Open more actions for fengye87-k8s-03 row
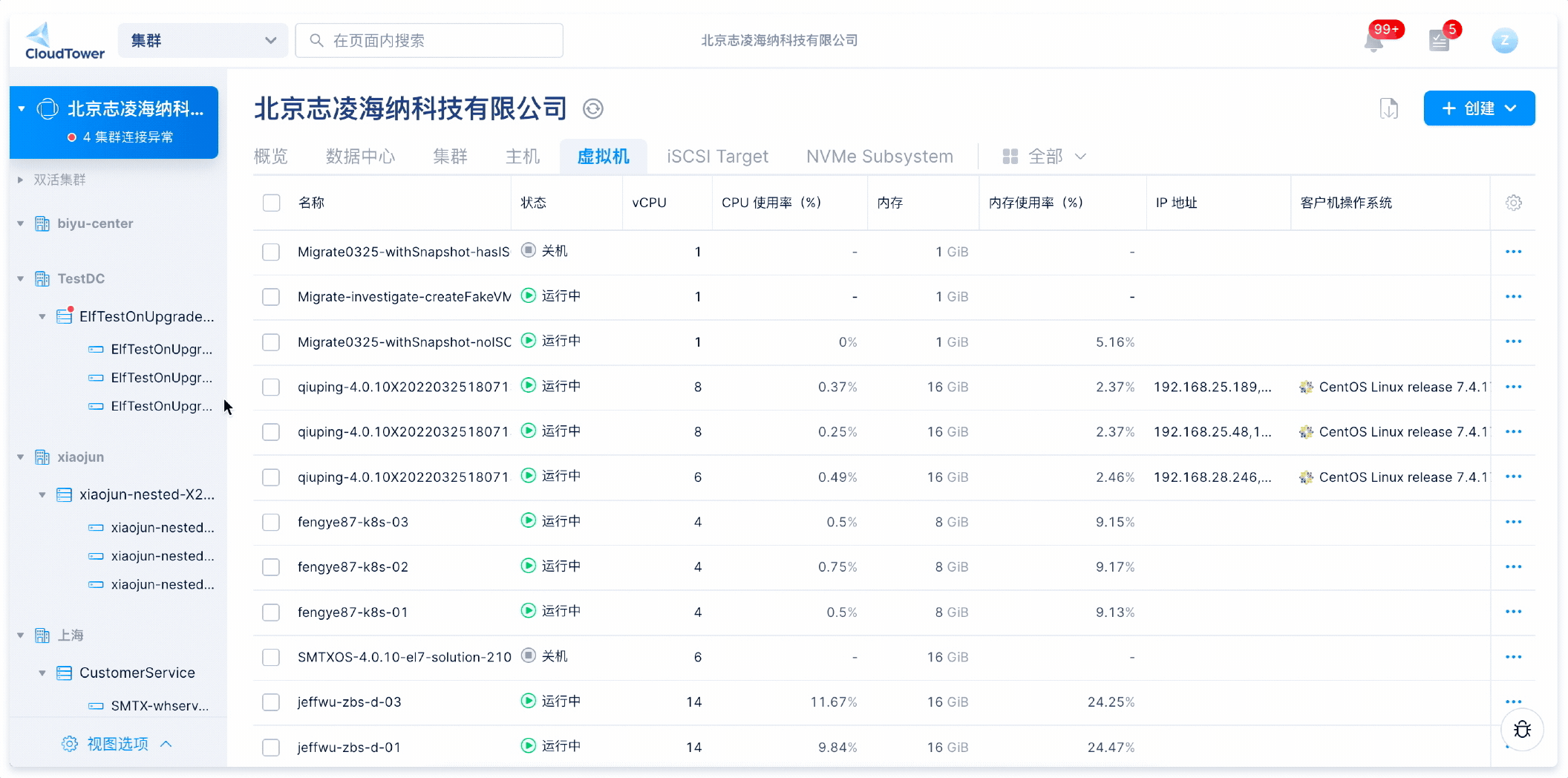Viewport: 1568px width, 778px height. (1513, 522)
